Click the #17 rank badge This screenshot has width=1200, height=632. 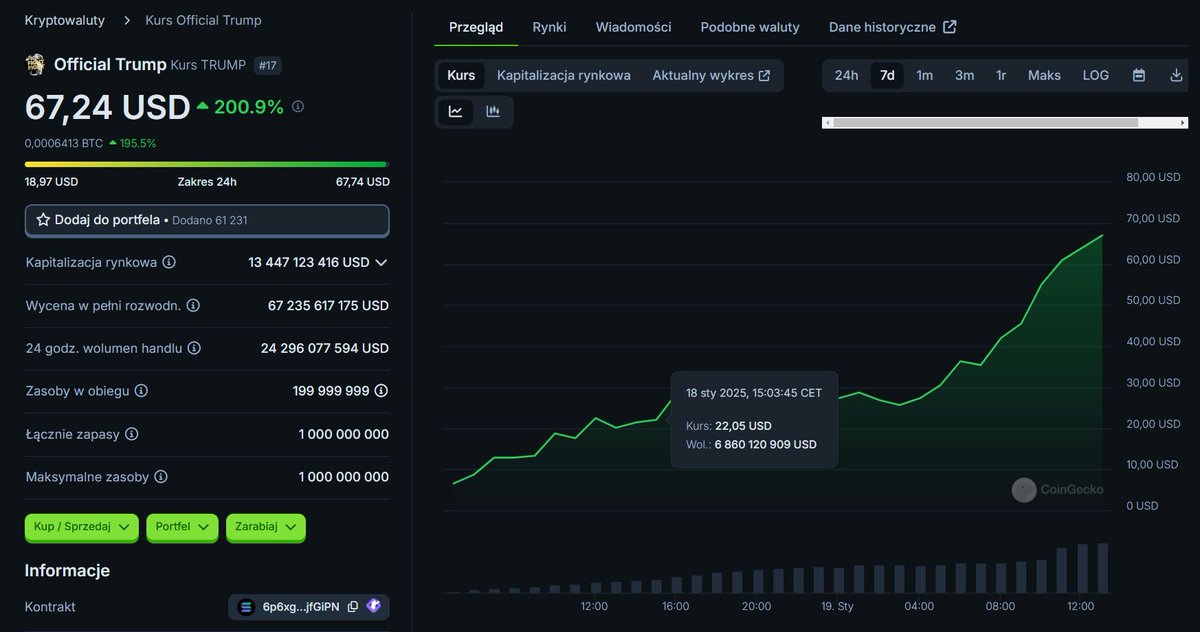coord(268,65)
